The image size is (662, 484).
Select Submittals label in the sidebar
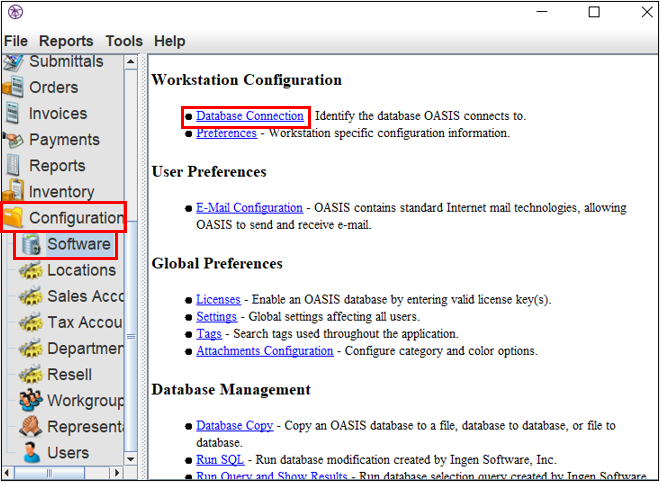(66, 62)
